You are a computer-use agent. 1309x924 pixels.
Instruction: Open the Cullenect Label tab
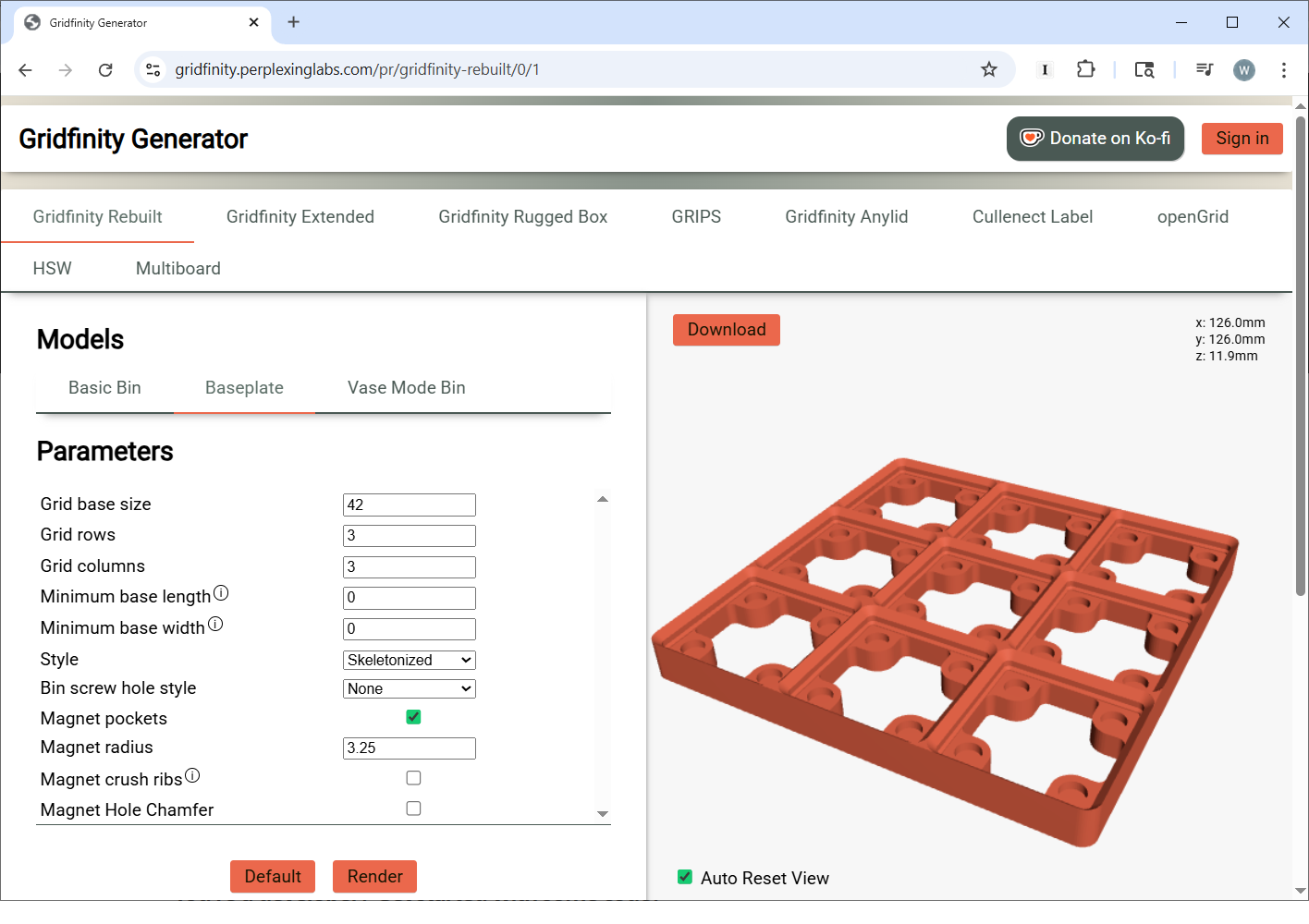point(1033,217)
